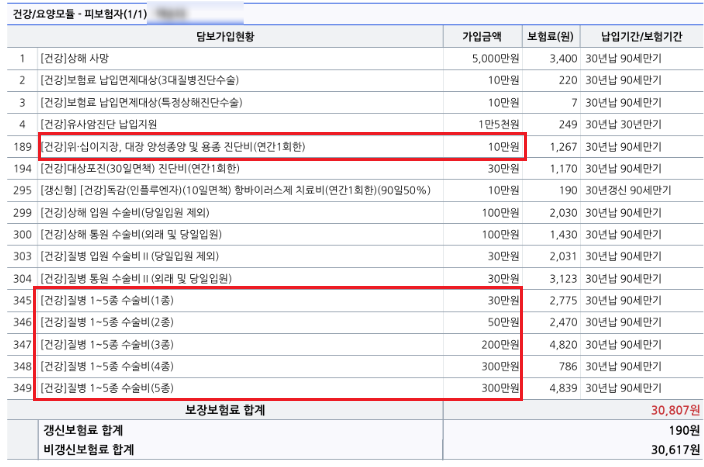Click the red total 30,807원

tap(675, 410)
